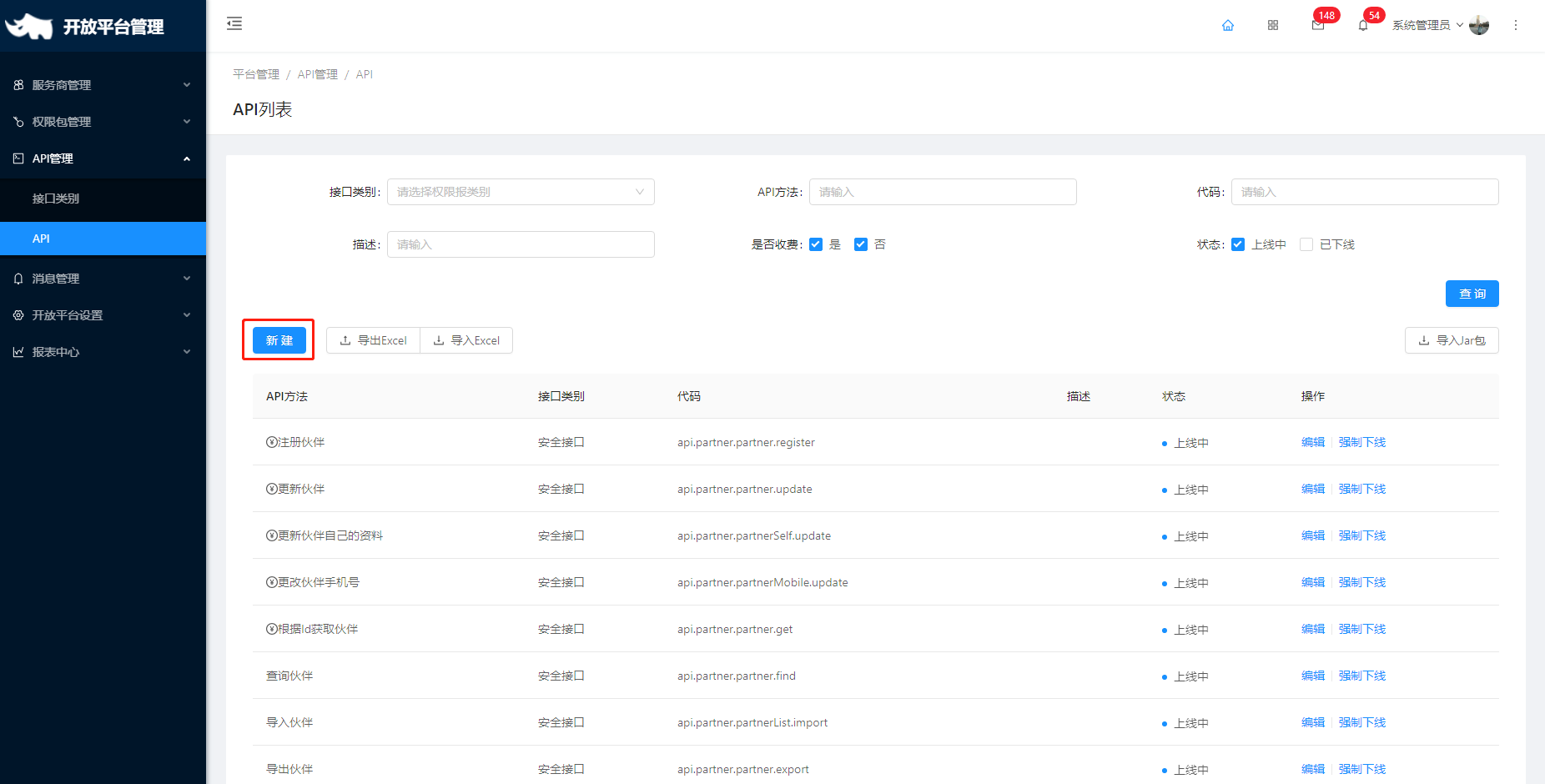Click the 平台管理 breadcrumb
Viewport: 1545px width, 784px height.
[x=256, y=74]
